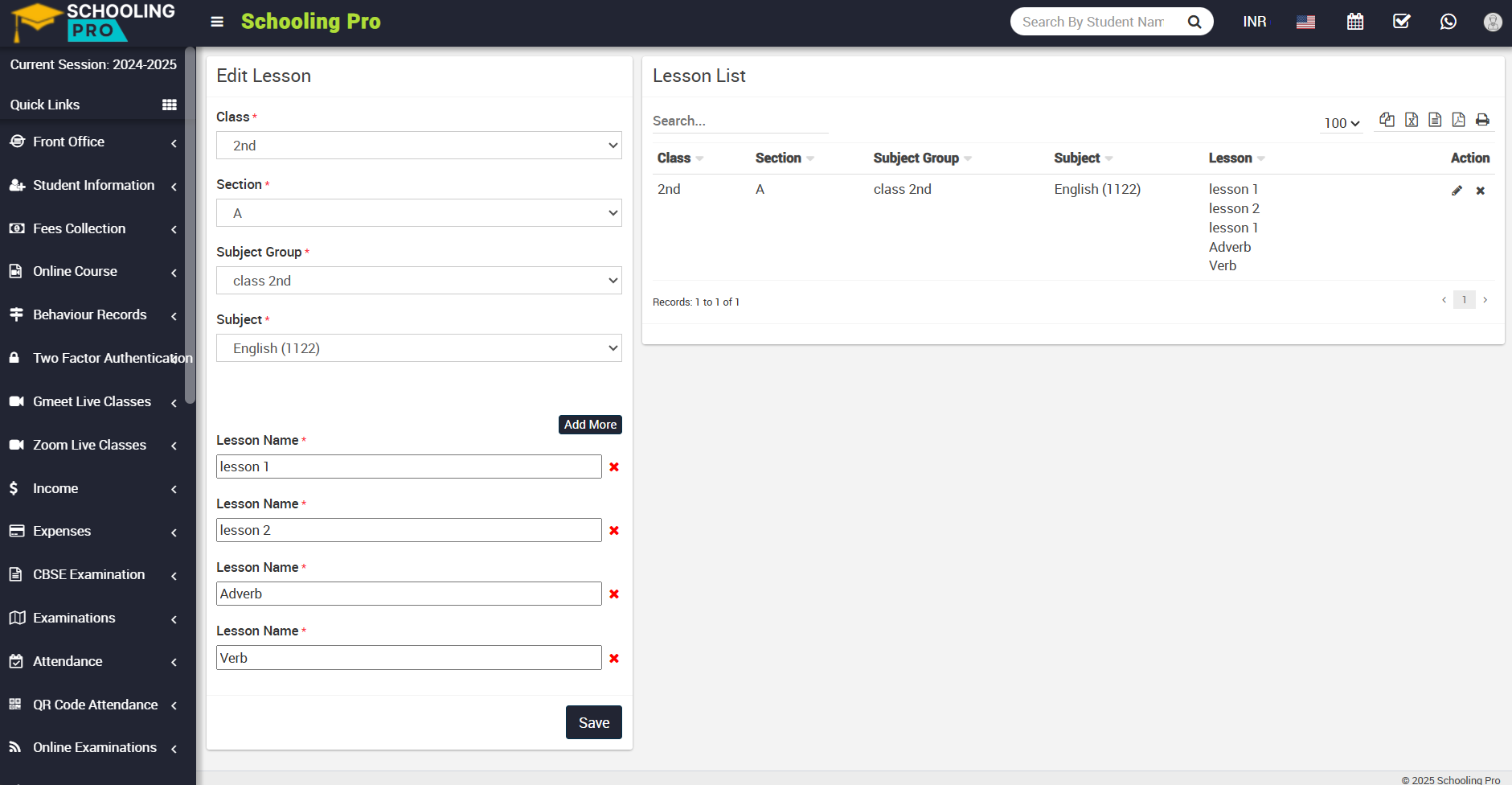The image size is (1512, 785).
Task: Remove the 'Verb' lesson field
Action: tap(614, 658)
